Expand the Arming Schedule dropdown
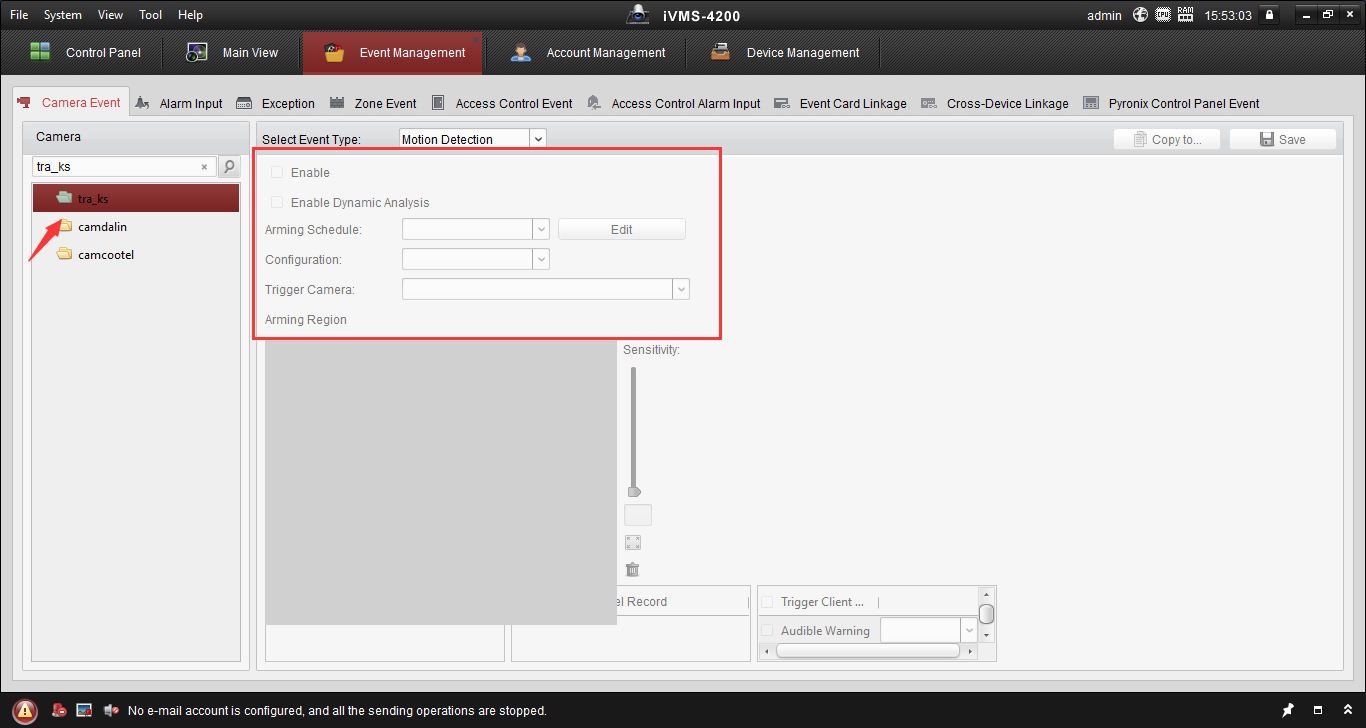Image resolution: width=1366 pixels, height=728 pixels. coord(541,230)
